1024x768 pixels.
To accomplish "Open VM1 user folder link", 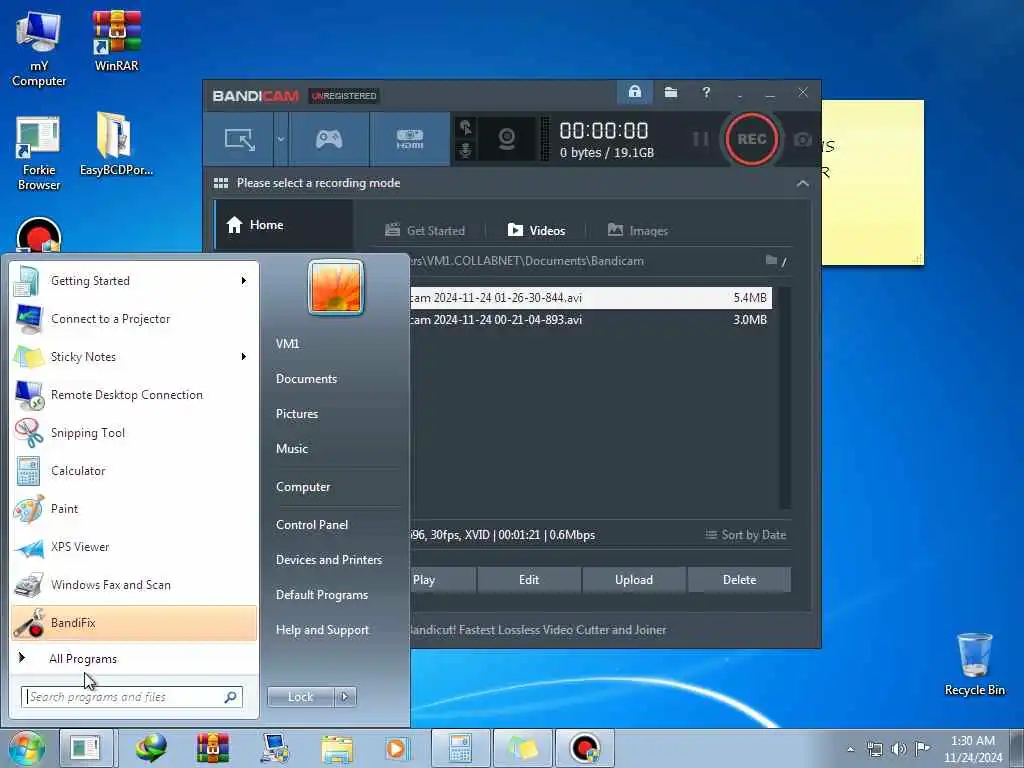I will 287,344.
